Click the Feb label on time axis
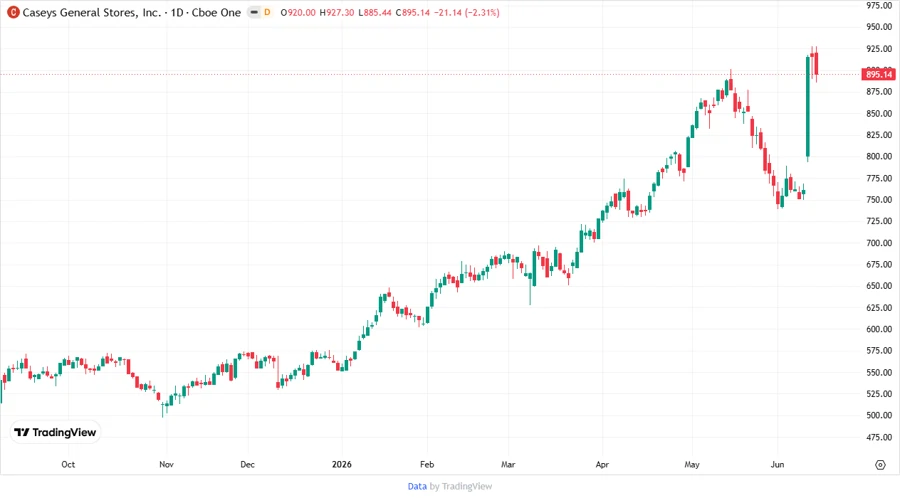This screenshot has width=900, height=498. pyautogui.click(x=427, y=464)
